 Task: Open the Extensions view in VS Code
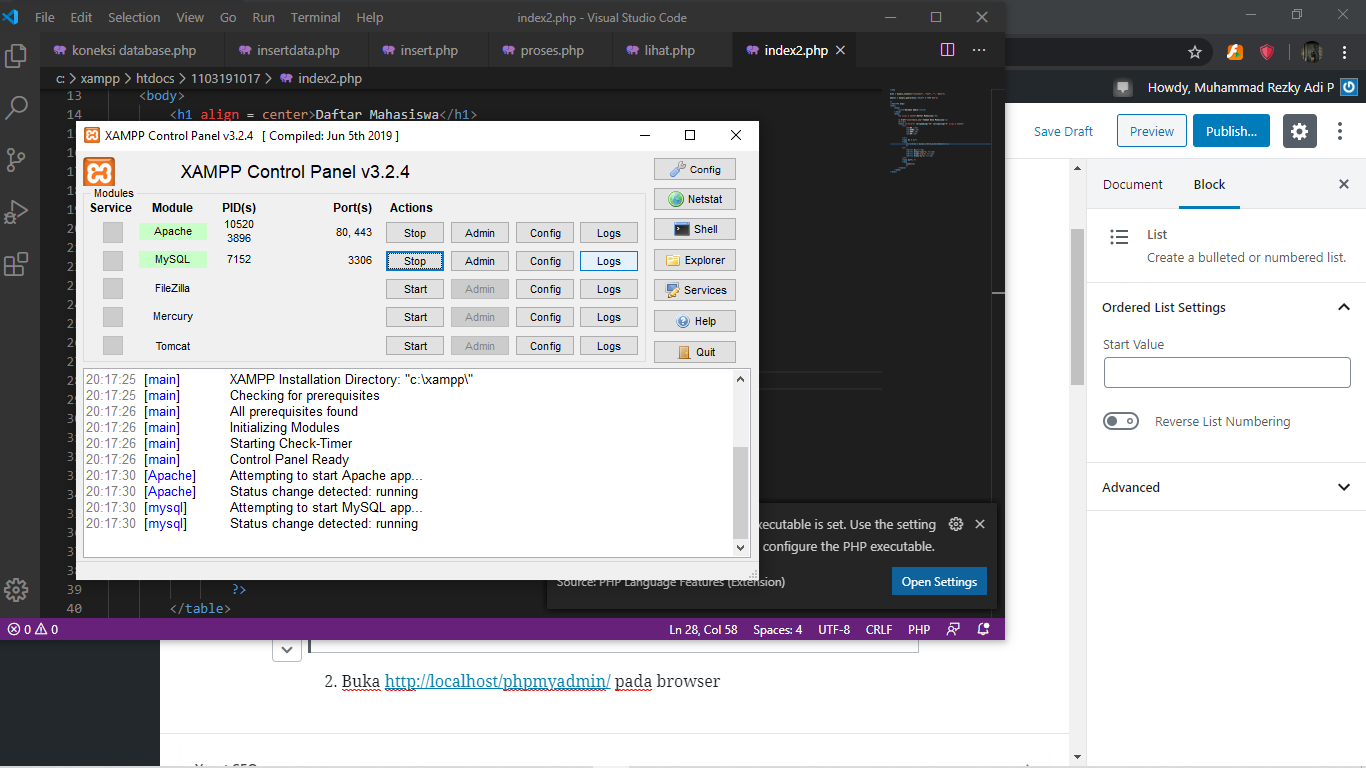click(x=16, y=264)
